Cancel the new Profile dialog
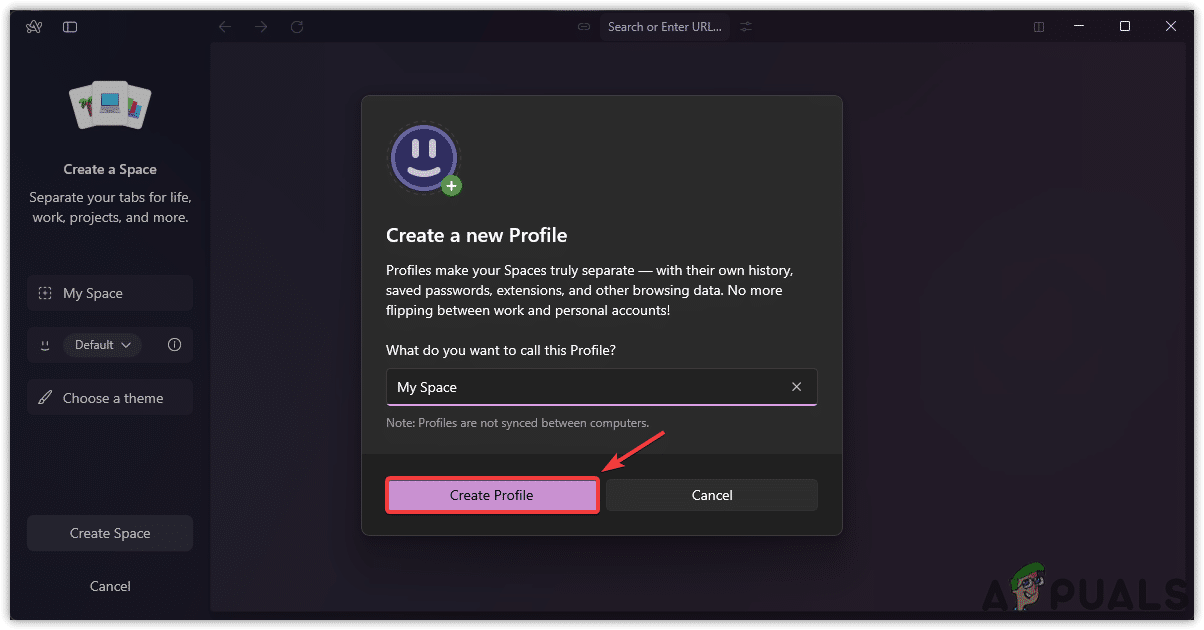The height and width of the screenshot is (630, 1204). 712,495
